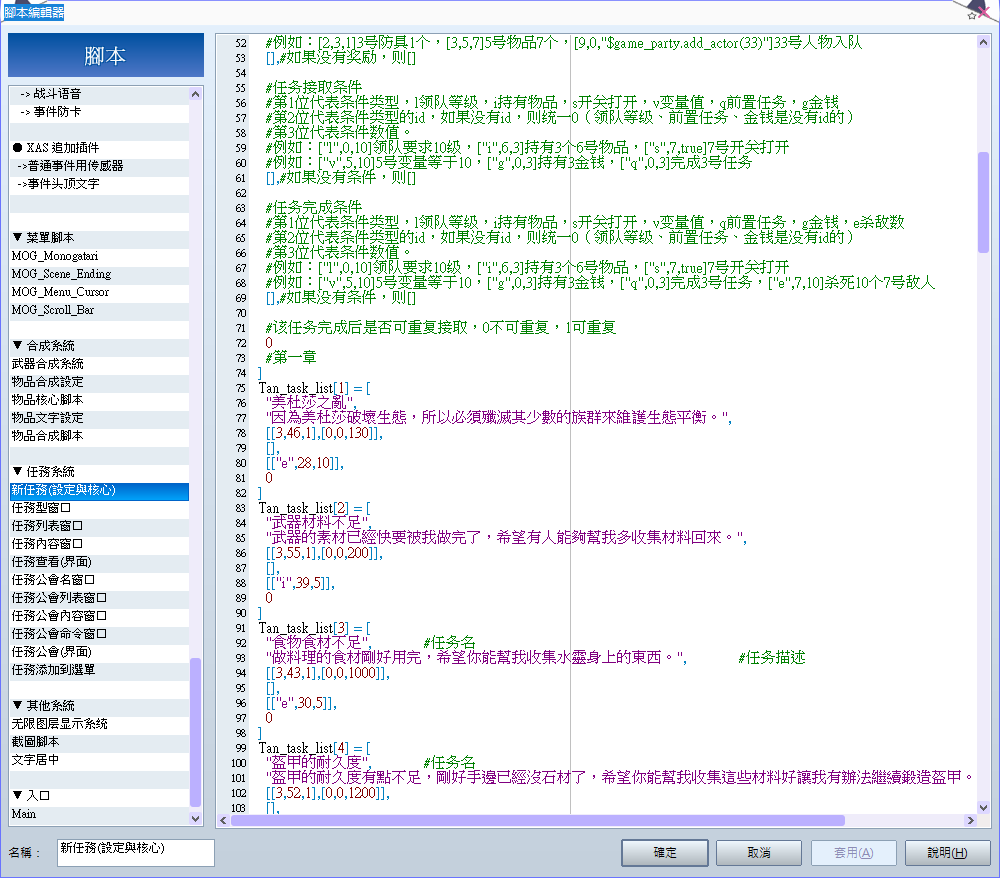1000x878 pixels.
Task: Open the 物品合成設定 script
Action: (99, 382)
